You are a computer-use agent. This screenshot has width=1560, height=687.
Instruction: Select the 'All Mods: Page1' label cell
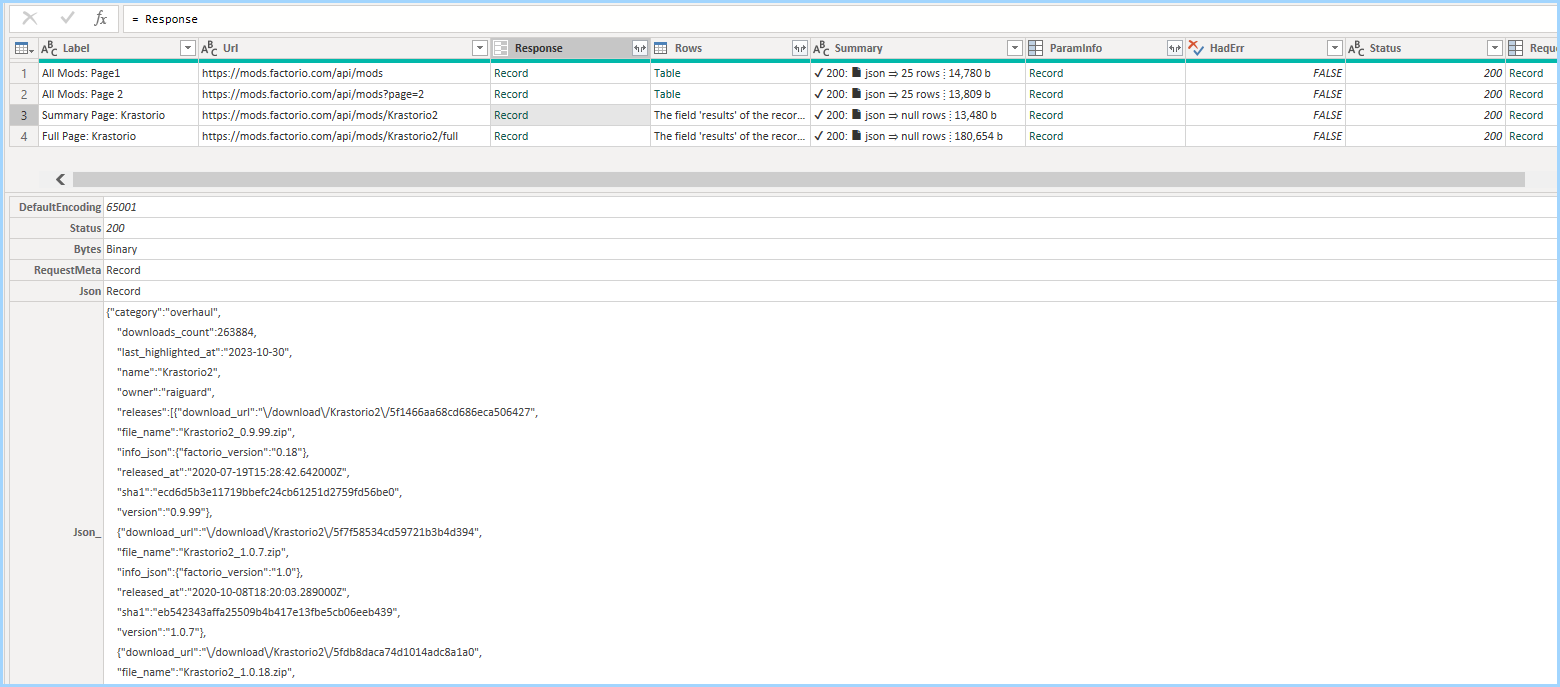pyautogui.click(x=118, y=73)
